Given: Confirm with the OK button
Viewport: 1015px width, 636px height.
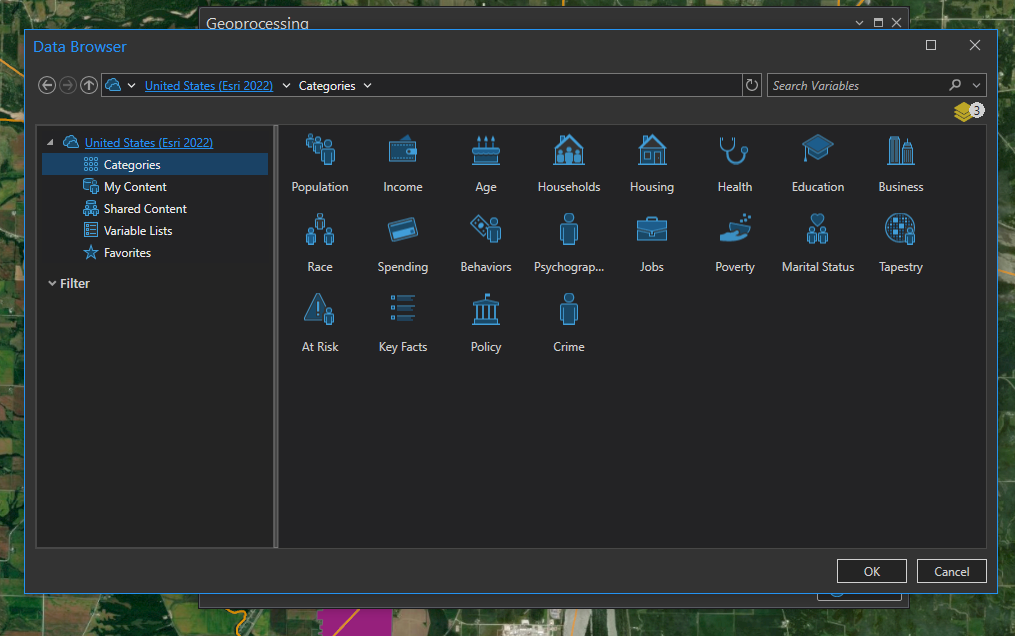Looking at the screenshot, I should pyautogui.click(x=871, y=571).
